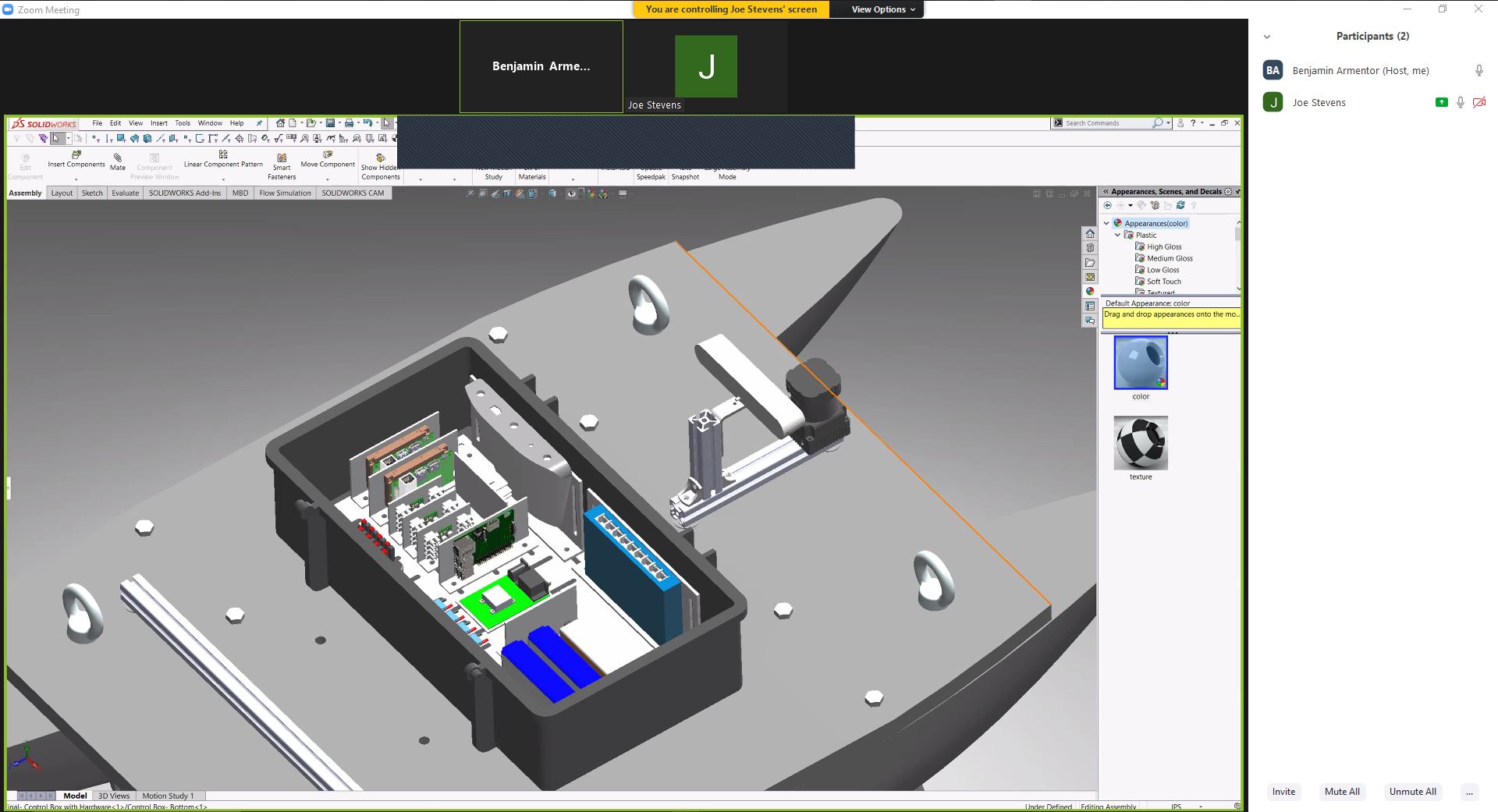1498x812 pixels.
Task: Toggle Benjamin Armentor's microphone in participants list
Action: click(1478, 70)
